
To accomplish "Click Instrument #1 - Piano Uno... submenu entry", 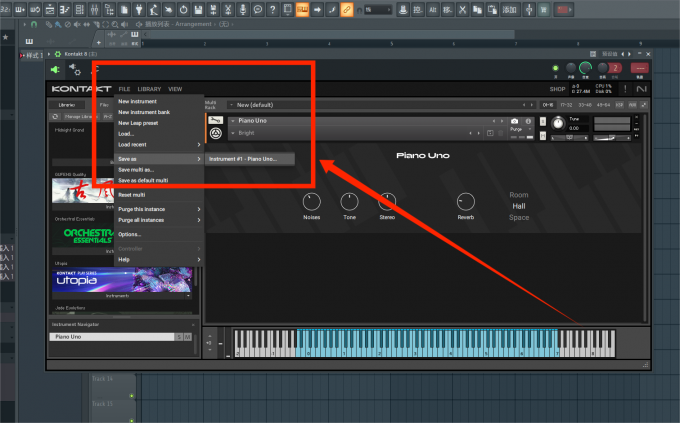I will [x=250, y=159].
